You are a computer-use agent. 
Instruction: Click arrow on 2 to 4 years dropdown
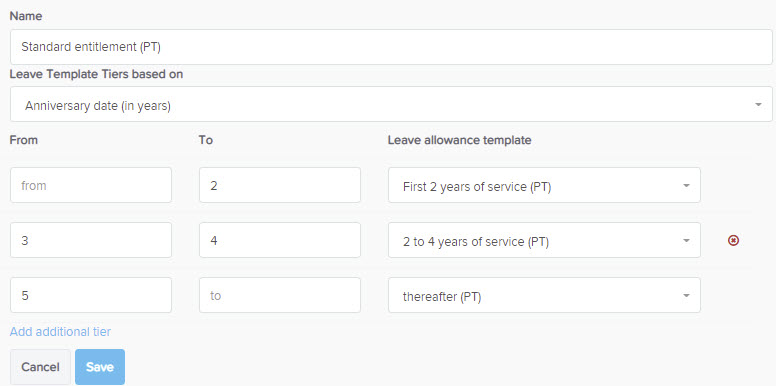pyautogui.click(x=686, y=241)
